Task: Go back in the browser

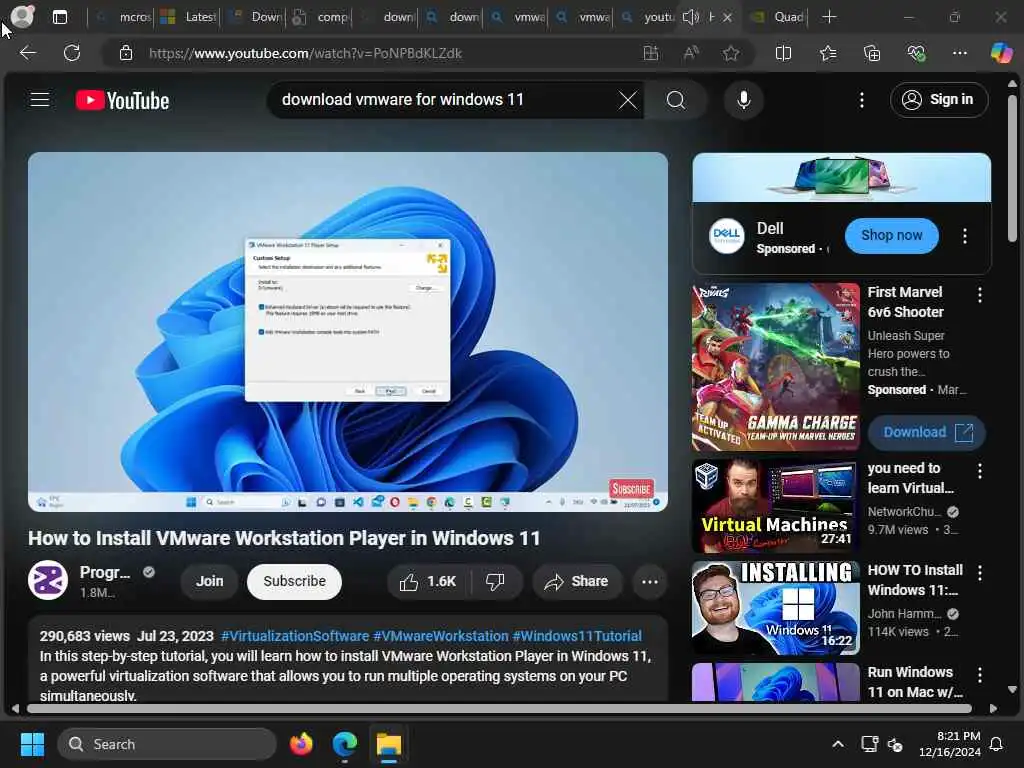Action: (x=27, y=53)
